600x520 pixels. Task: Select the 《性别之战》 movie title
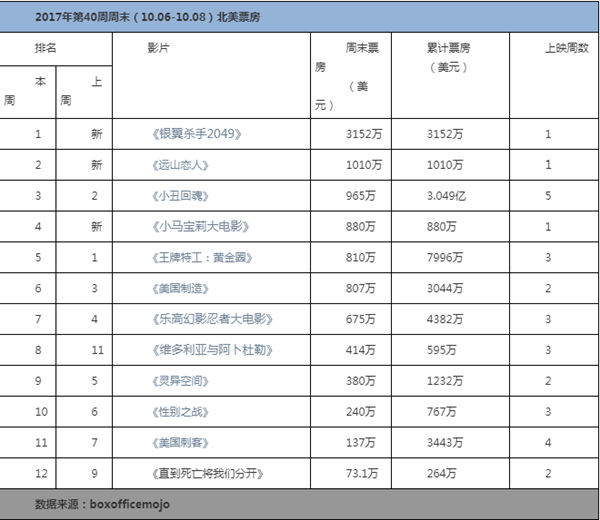tap(181, 411)
